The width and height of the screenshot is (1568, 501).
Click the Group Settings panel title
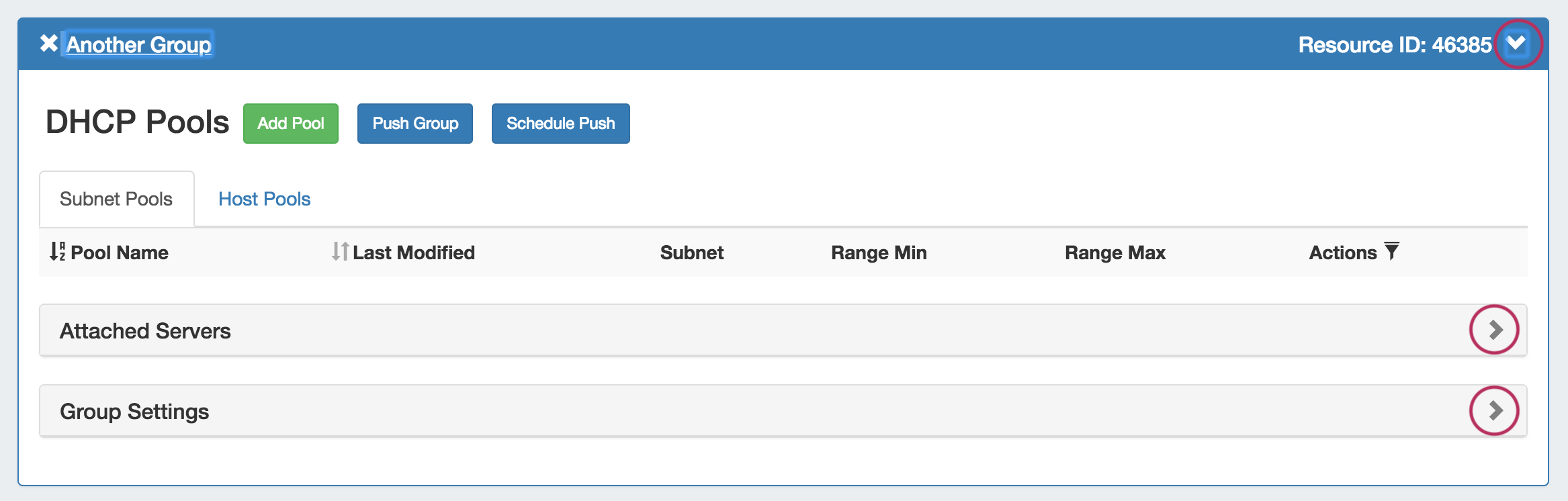click(x=134, y=412)
